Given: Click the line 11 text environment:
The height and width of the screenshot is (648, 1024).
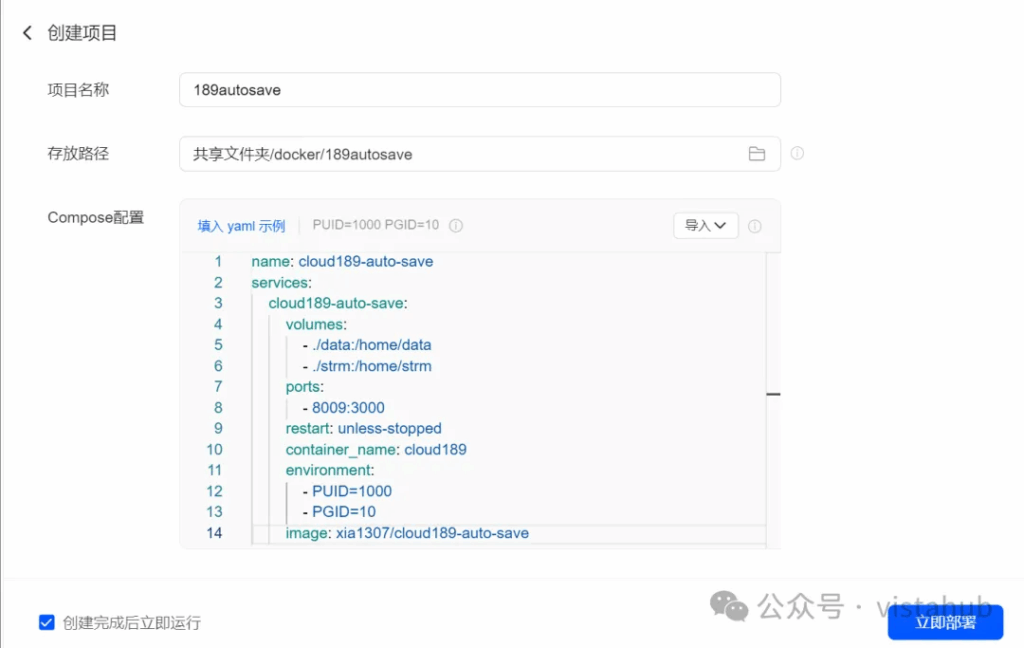Looking at the screenshot, I should [329, 470].
